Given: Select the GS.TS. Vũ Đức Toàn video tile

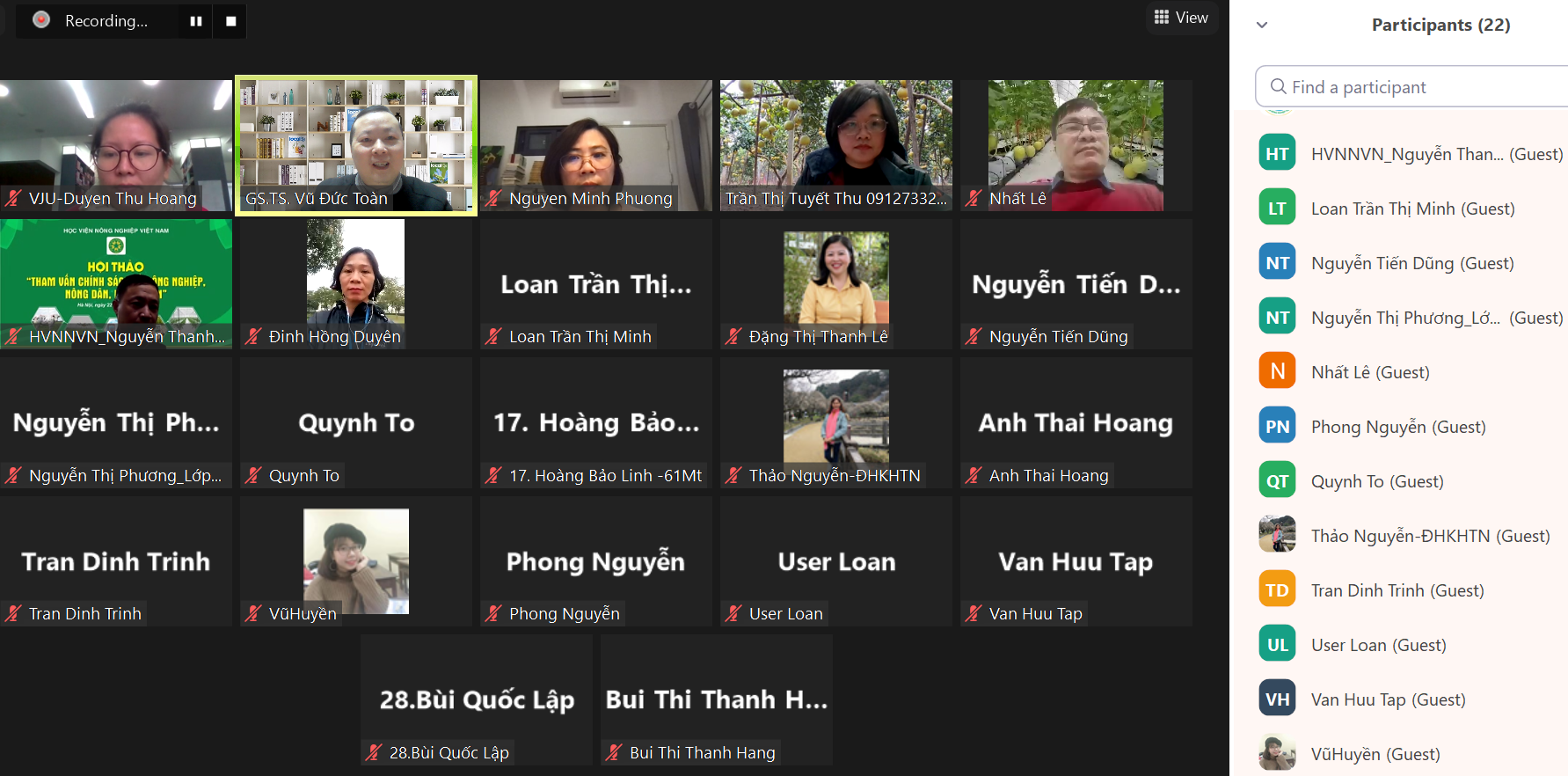Looking at the screenshot, I should [x=356, y=145].
